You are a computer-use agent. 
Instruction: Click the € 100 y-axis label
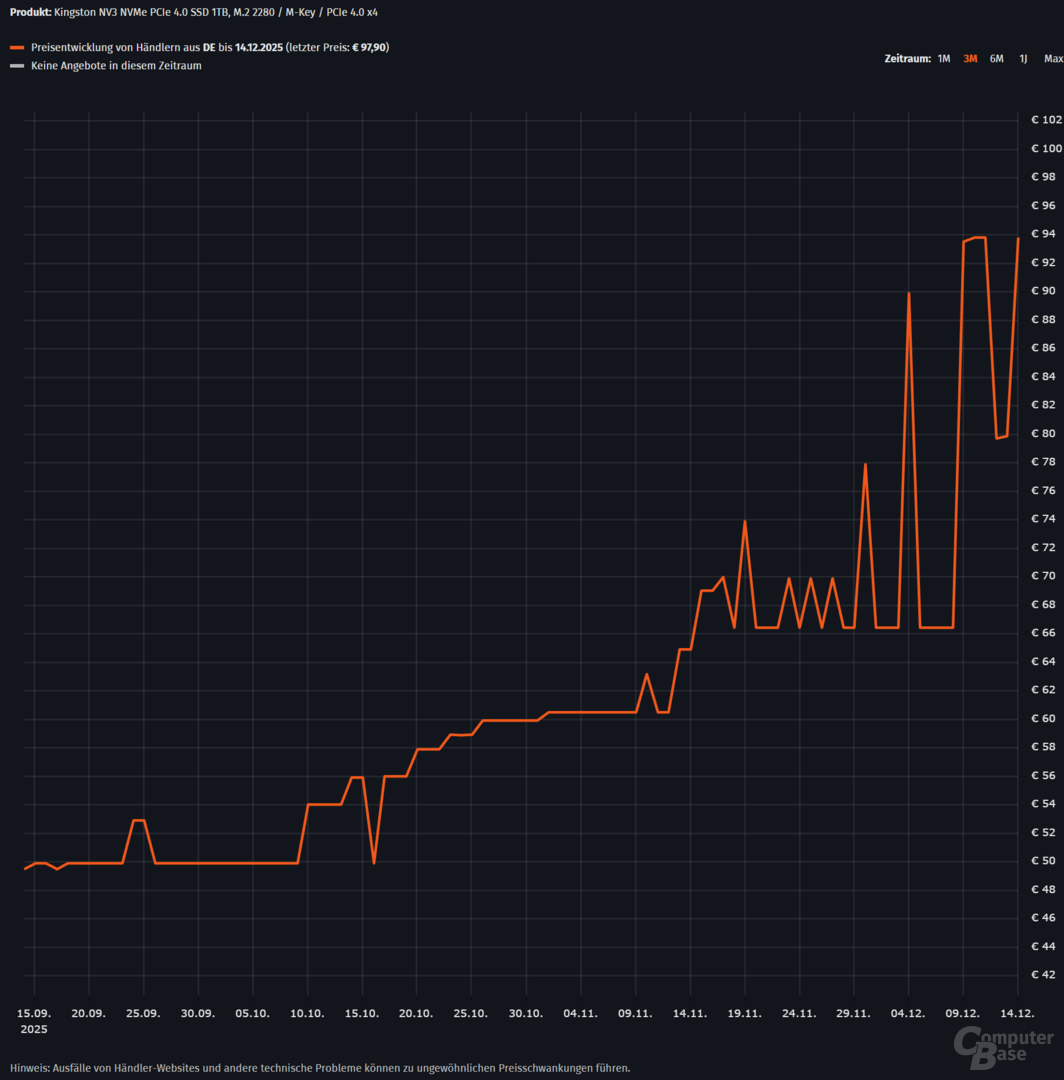click(x=1046, y=149)
